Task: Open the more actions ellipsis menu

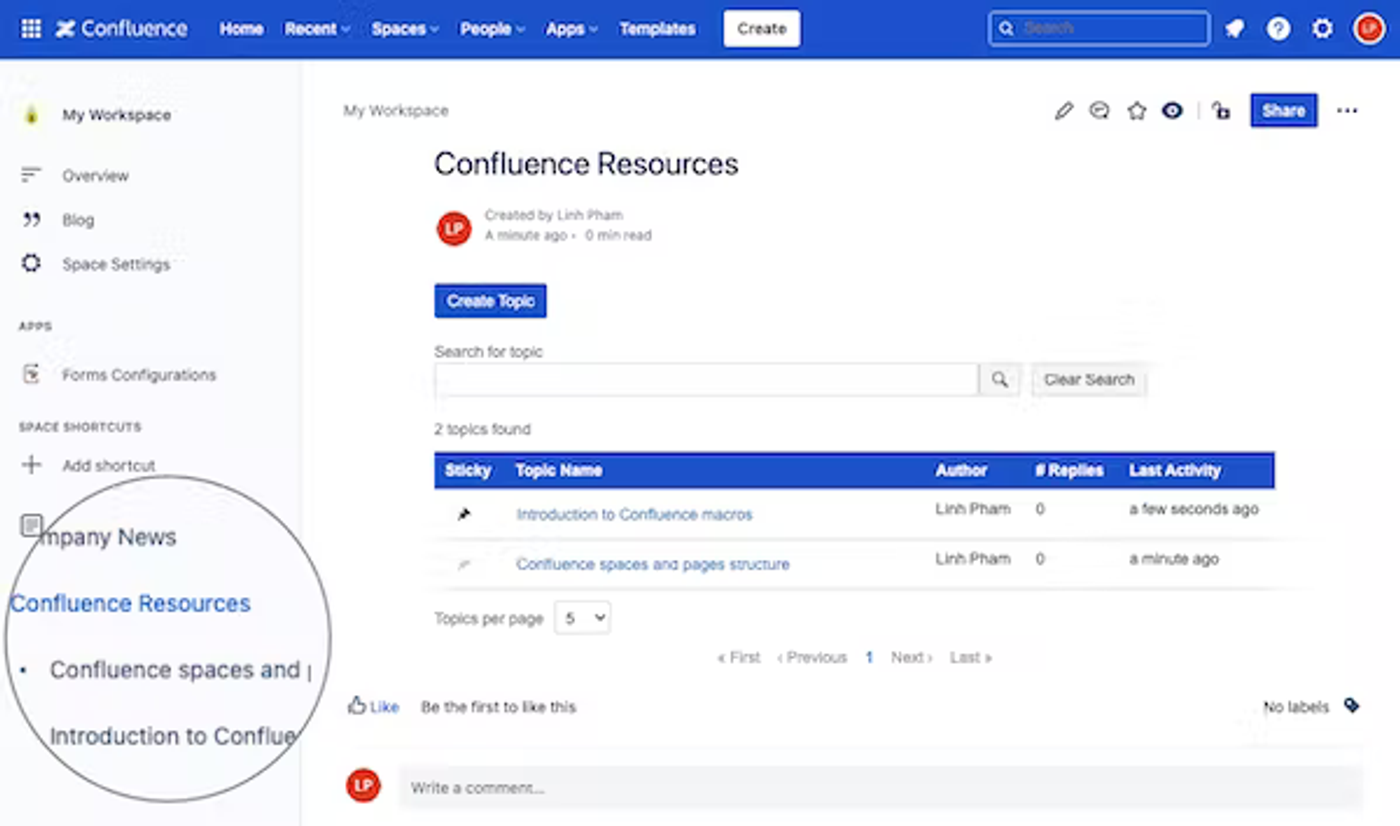Action: (1347, 111)
